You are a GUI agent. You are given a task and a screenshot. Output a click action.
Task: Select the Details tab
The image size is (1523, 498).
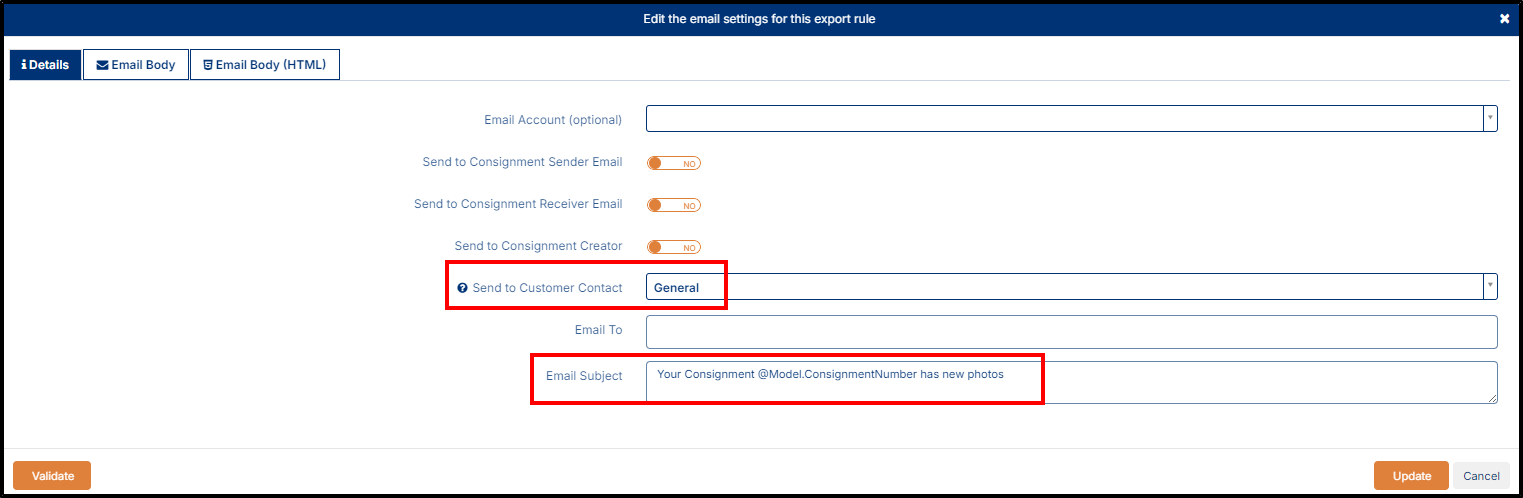45,65
